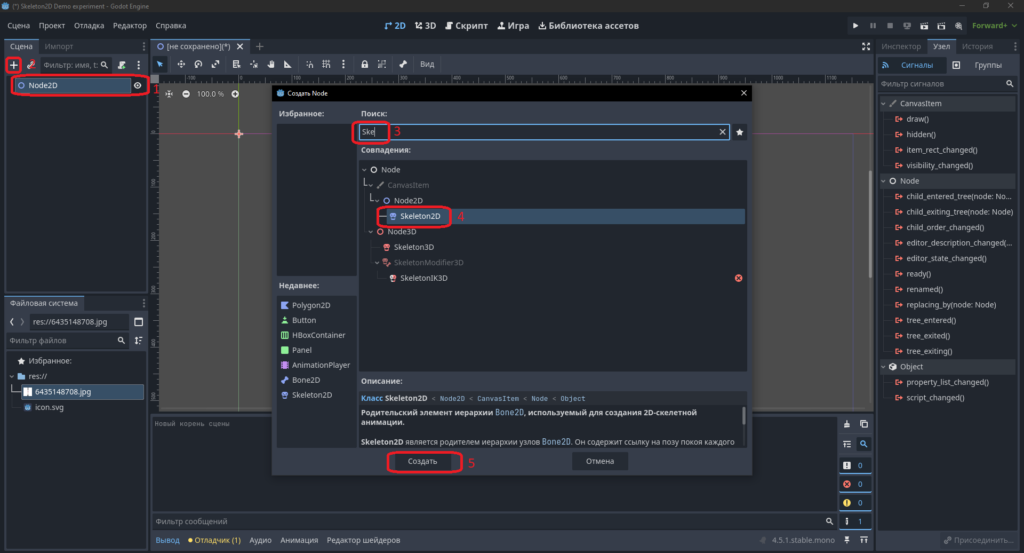
Task: Run the project with play icon
Action: coord(856,25)
